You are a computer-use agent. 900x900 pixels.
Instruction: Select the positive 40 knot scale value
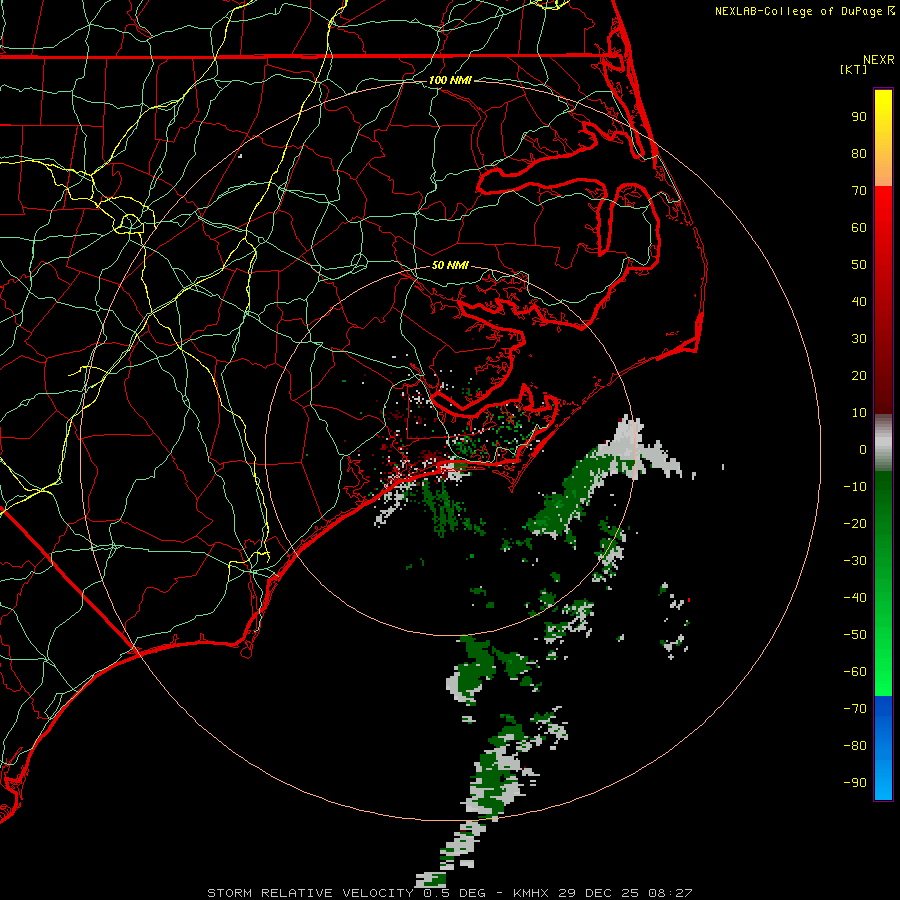coord(859,301)
